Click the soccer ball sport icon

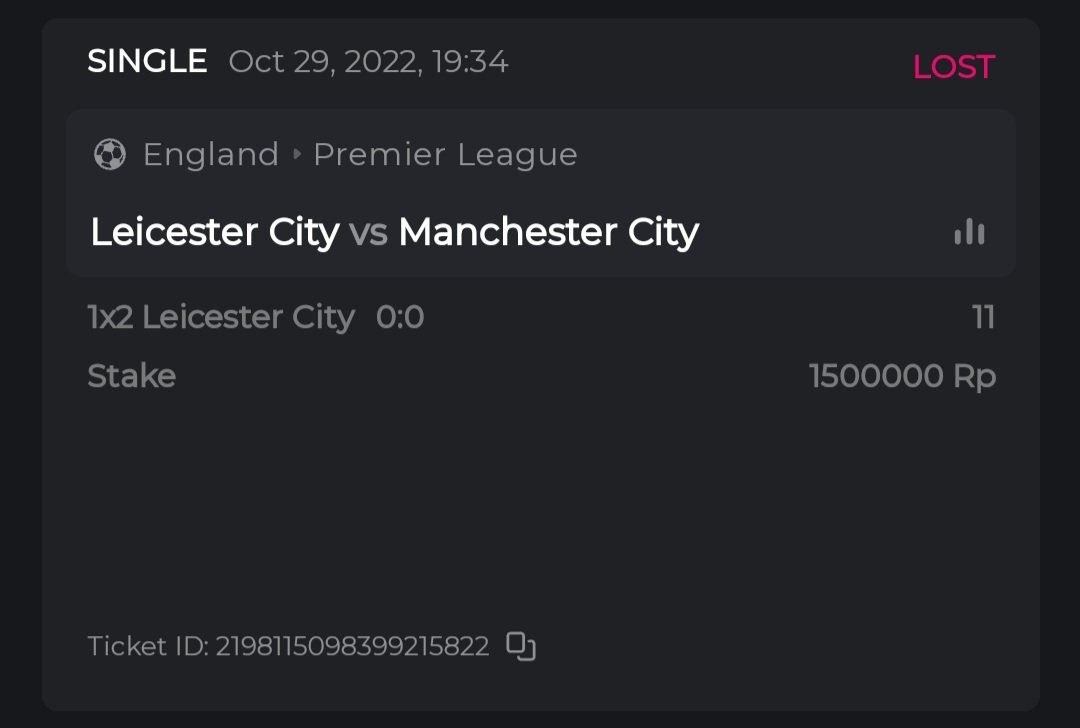coord(110,155)
